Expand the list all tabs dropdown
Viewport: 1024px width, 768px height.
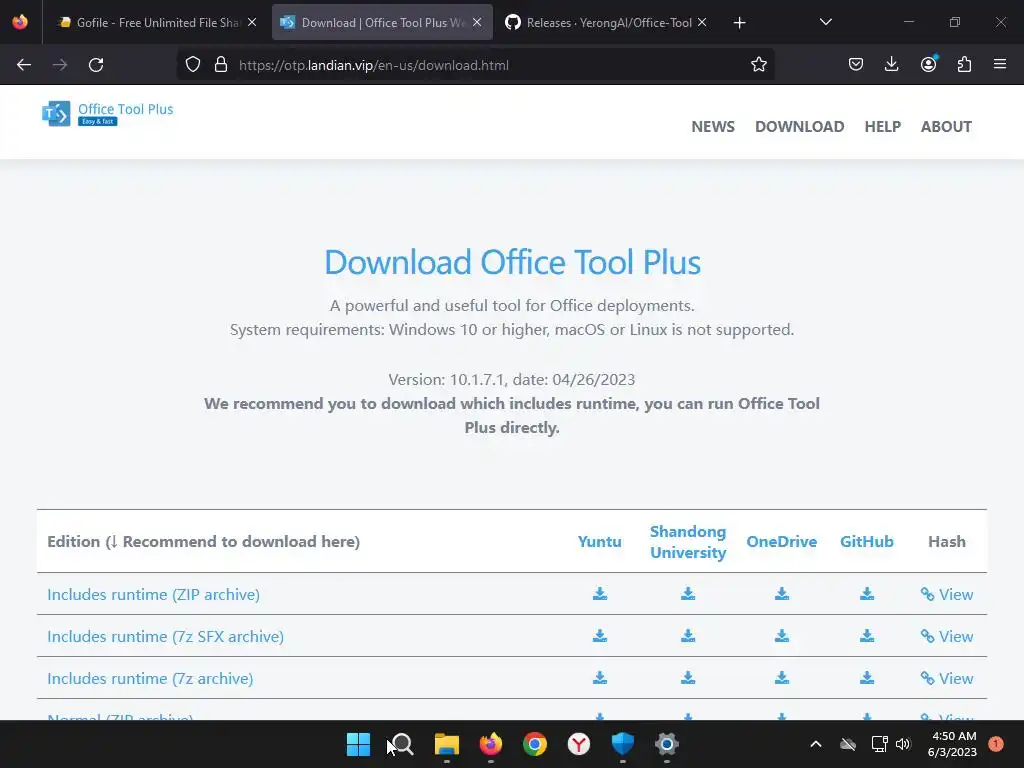pyautogui.click(x=825, y=22)
